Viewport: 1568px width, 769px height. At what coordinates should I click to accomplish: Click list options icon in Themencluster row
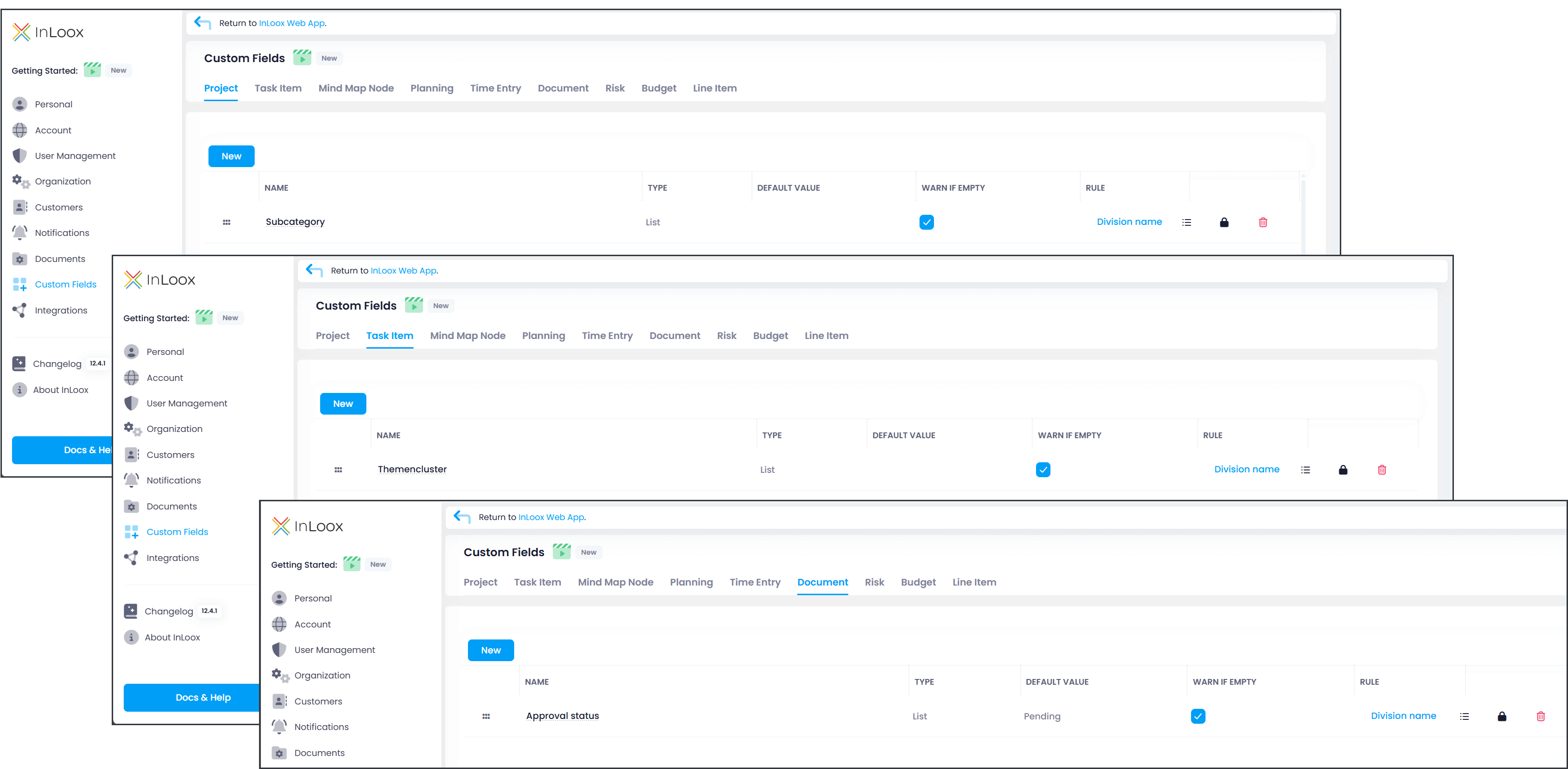click(x=1305, y=469)
